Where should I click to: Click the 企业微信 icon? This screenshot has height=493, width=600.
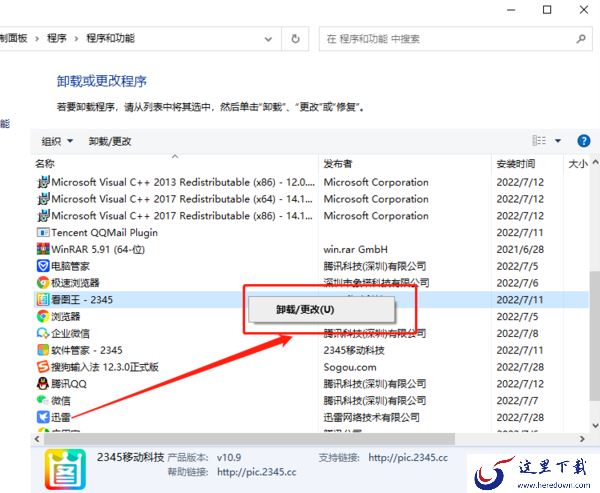point(43,333)
